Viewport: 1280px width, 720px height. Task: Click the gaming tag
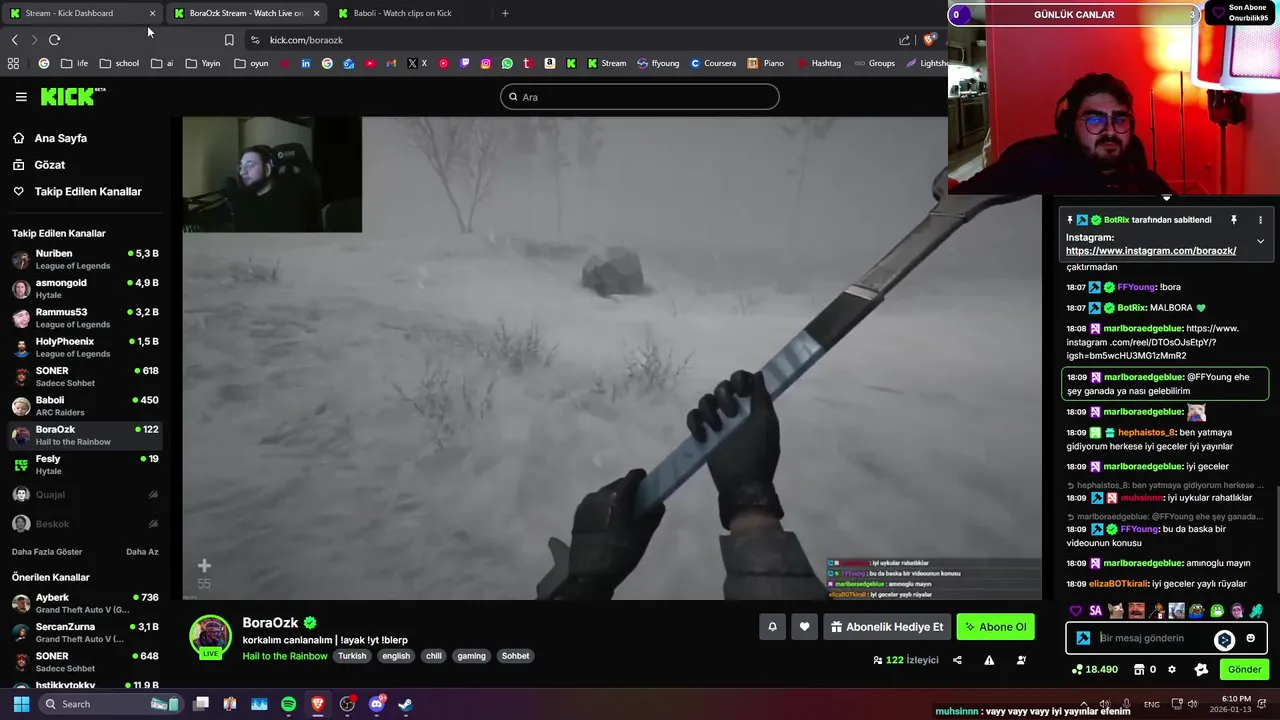click(x=471, y=656)
